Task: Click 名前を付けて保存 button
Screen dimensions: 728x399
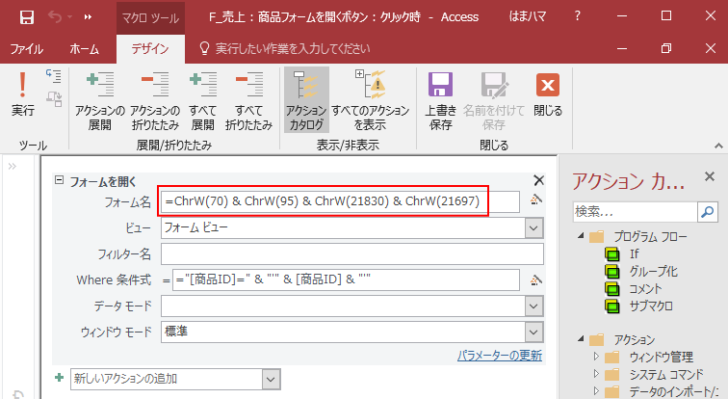Action: [494, 101]
